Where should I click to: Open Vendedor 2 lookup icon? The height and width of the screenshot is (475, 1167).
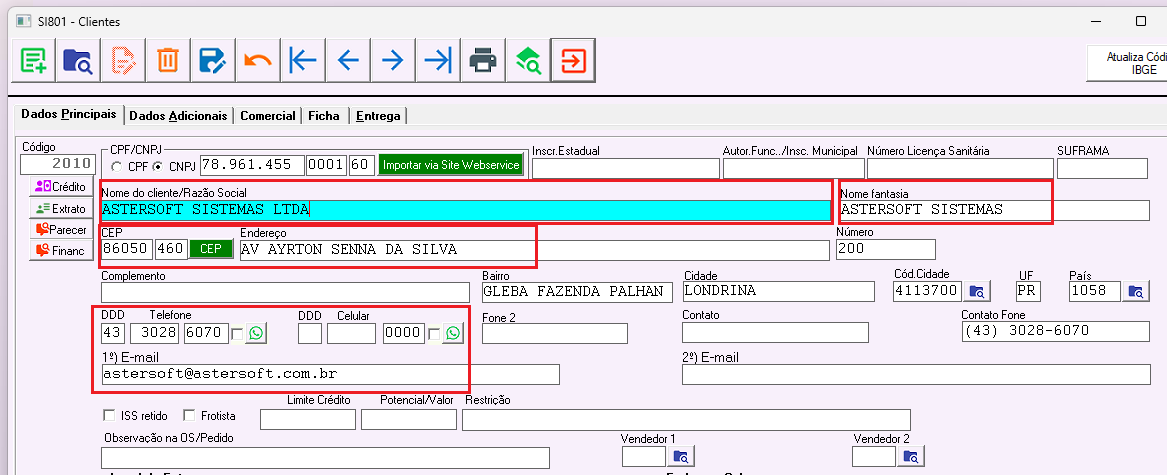tap(912, 456)
